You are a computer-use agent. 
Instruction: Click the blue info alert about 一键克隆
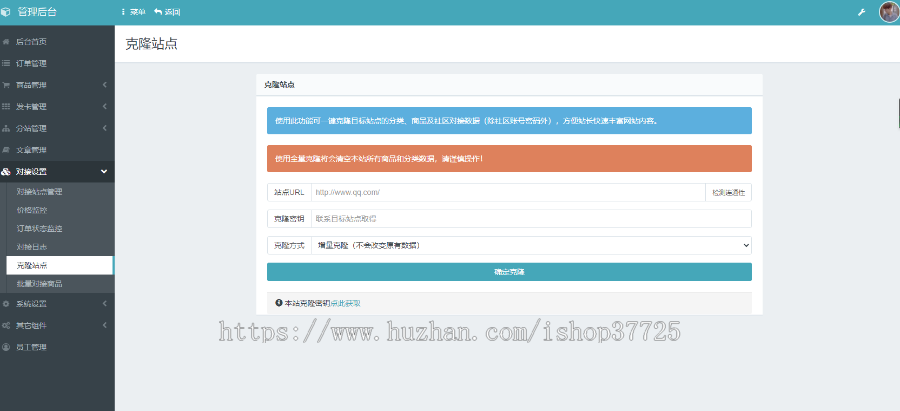click(509, 121)
